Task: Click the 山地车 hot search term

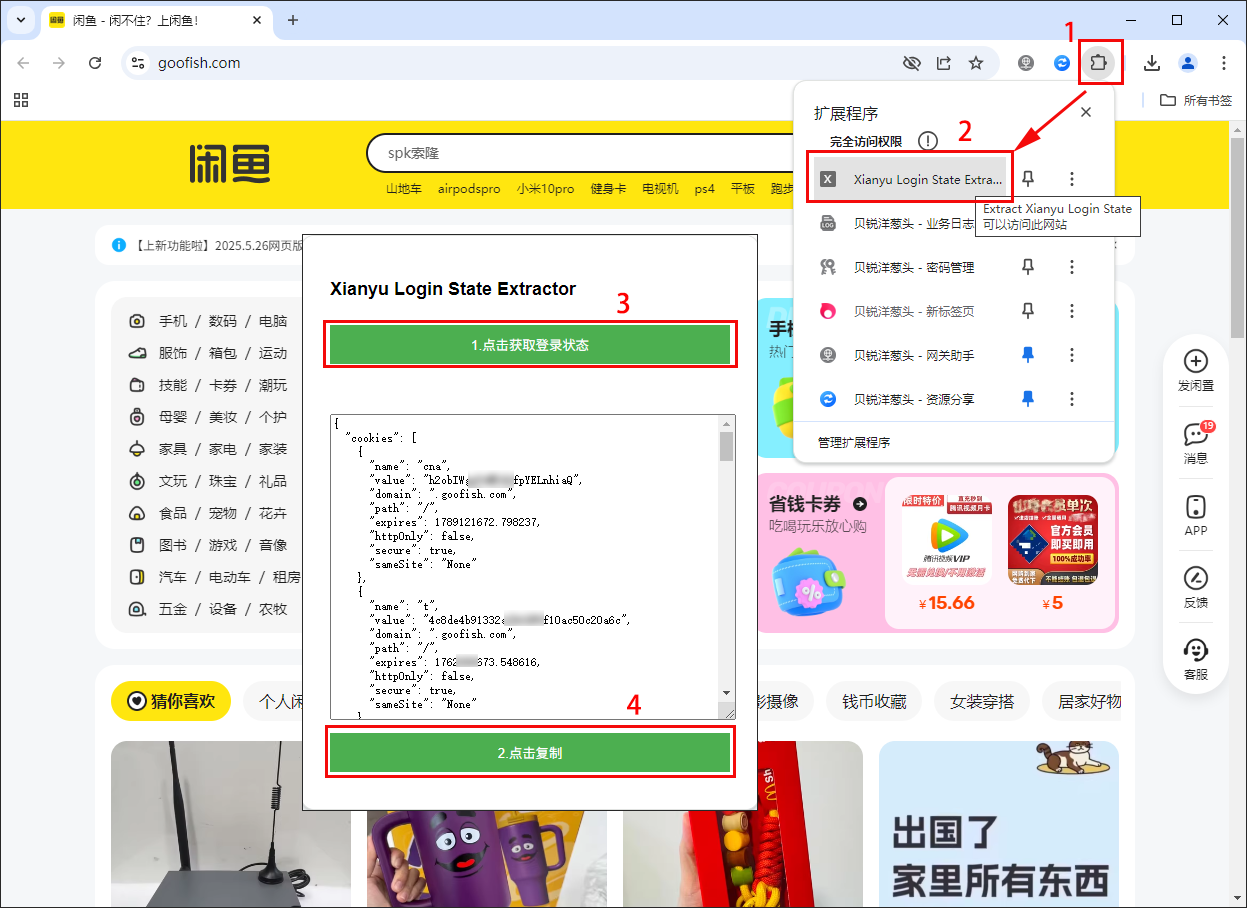Action: point(404,189)
